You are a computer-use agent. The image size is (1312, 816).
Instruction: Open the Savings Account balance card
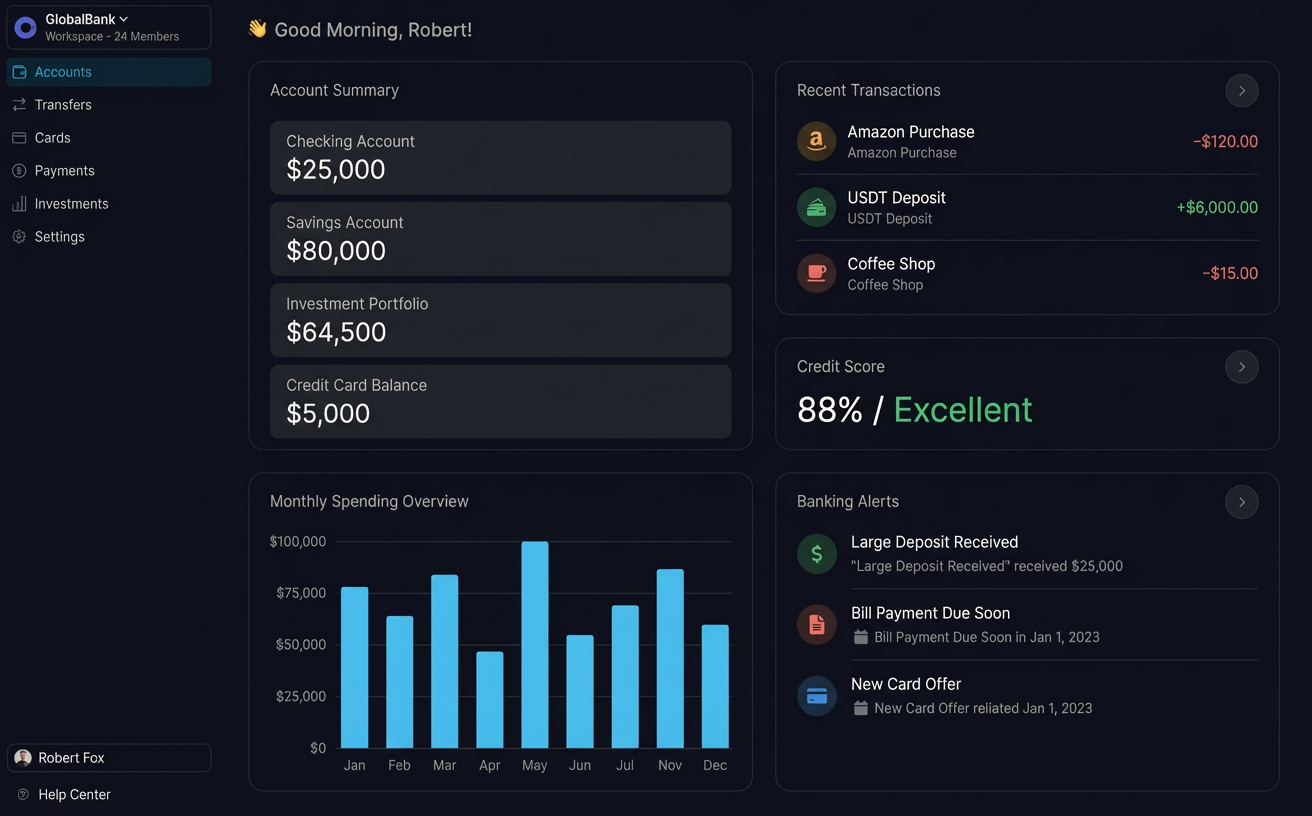(x=500, y=239)
